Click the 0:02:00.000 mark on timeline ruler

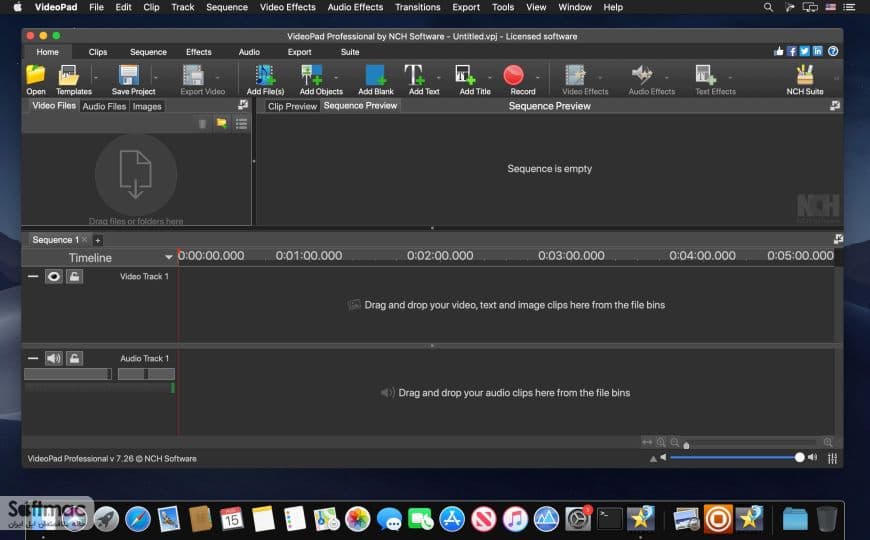440,255
